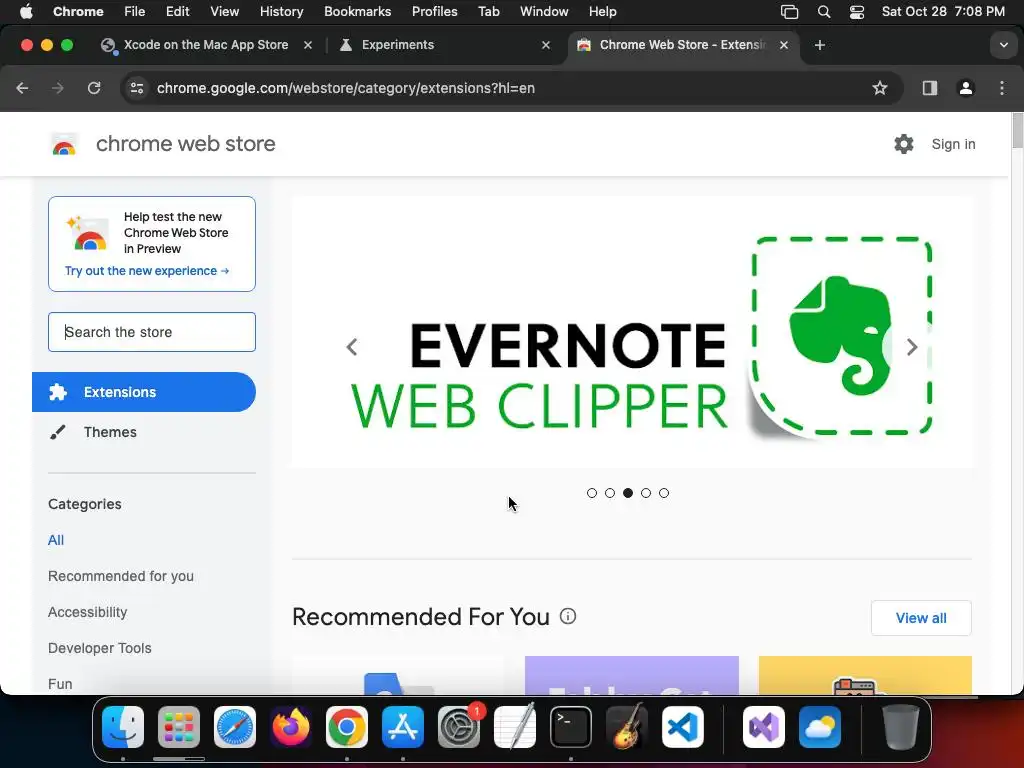Image resolution: width=1024 pixels, height=768 pixels.
Task: Filter by Recommended for you category
Action: (121, 576)
